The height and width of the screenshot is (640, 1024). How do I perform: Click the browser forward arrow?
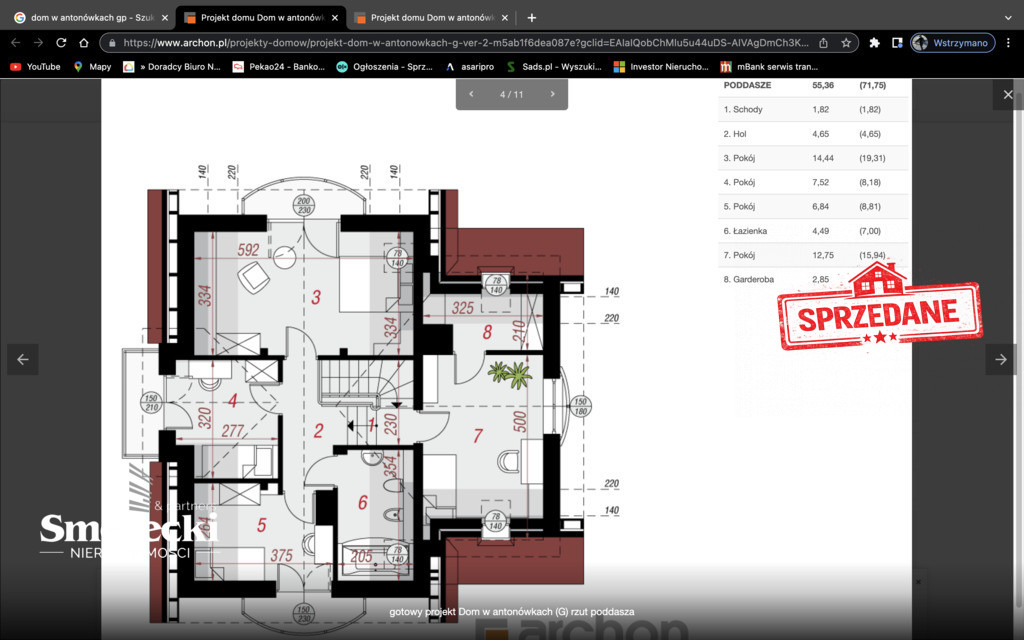click(x=39, y=42)
